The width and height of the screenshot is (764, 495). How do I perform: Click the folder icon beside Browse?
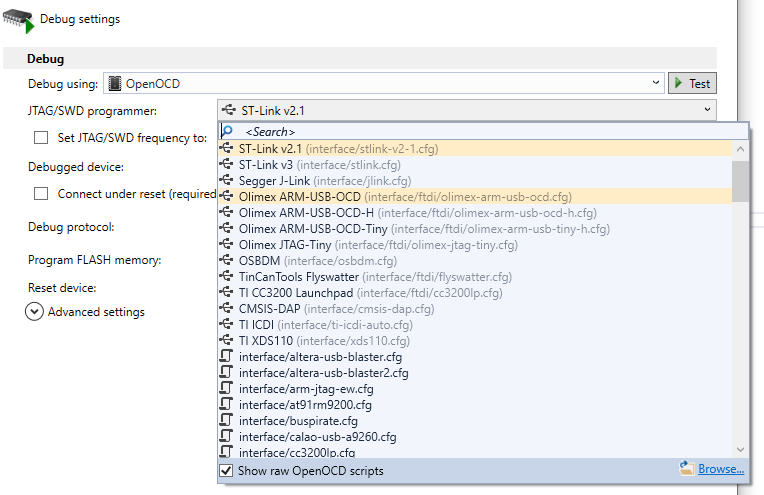click(x=687, y=468)
